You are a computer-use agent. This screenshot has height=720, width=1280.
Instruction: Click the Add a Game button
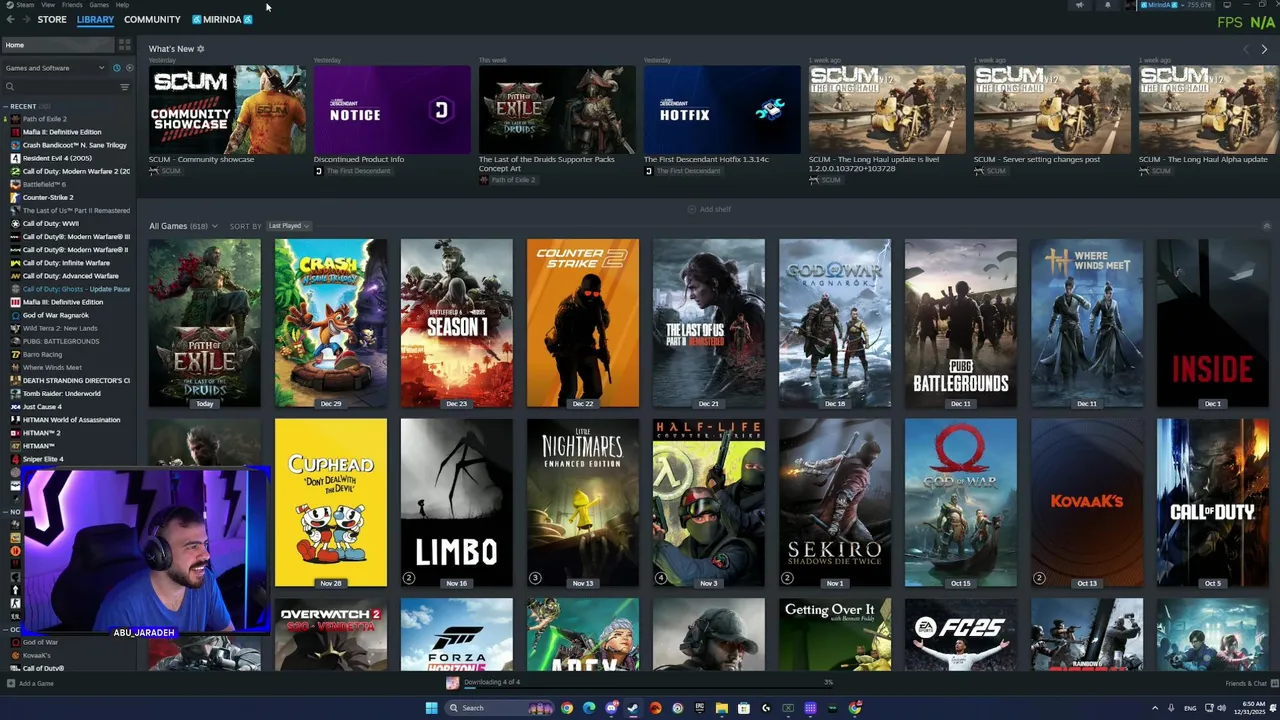click(x=30, y=683)
